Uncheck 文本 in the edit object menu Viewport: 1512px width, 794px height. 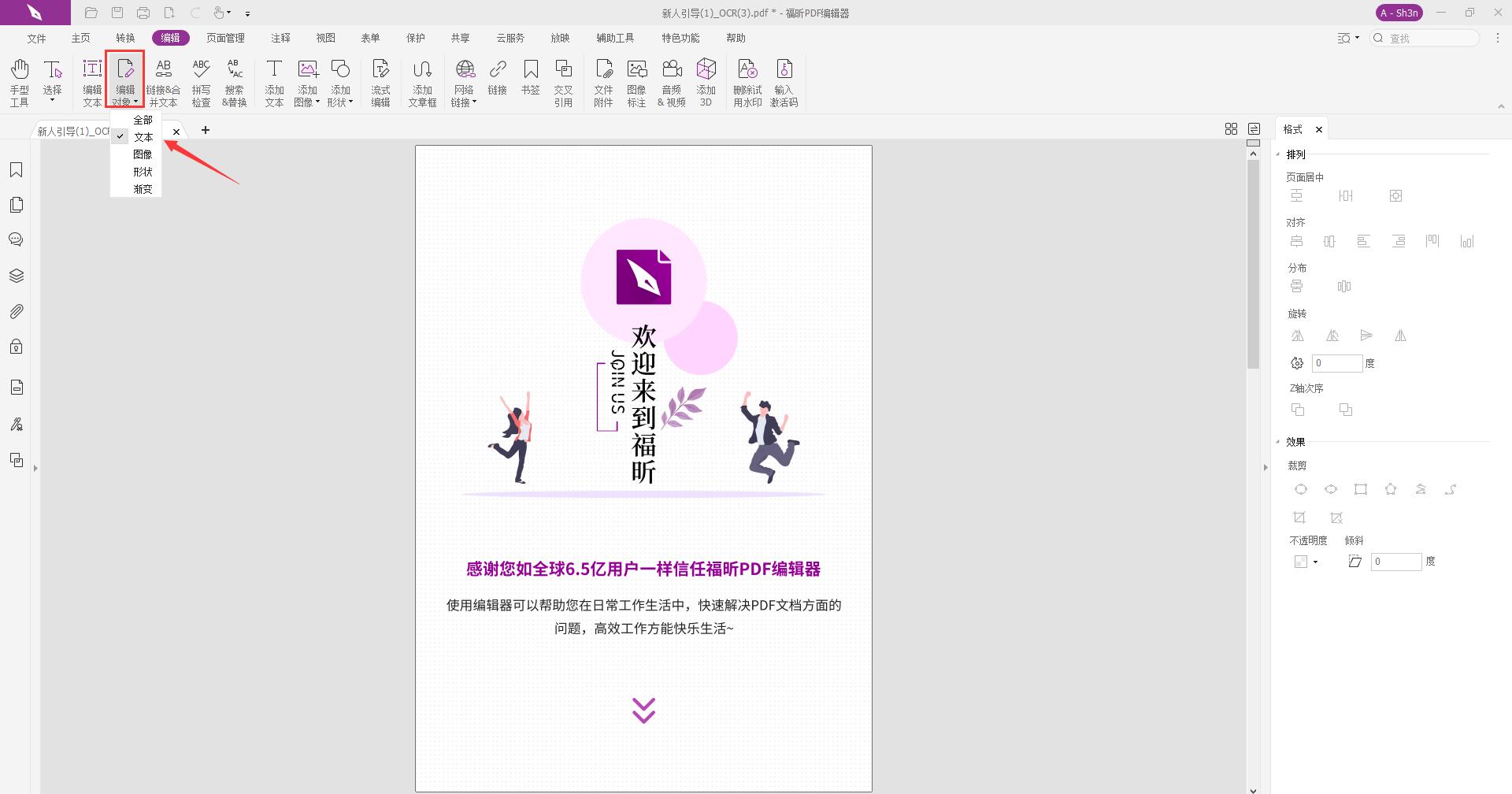pos(143,136)
